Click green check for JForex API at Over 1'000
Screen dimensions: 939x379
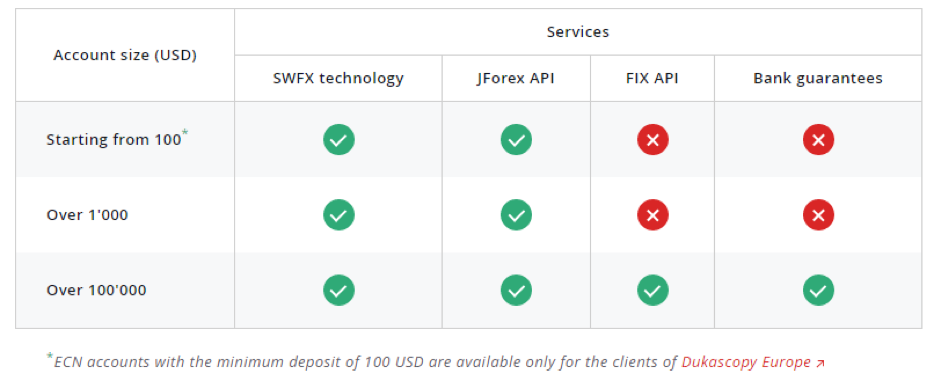click(516, 215)
